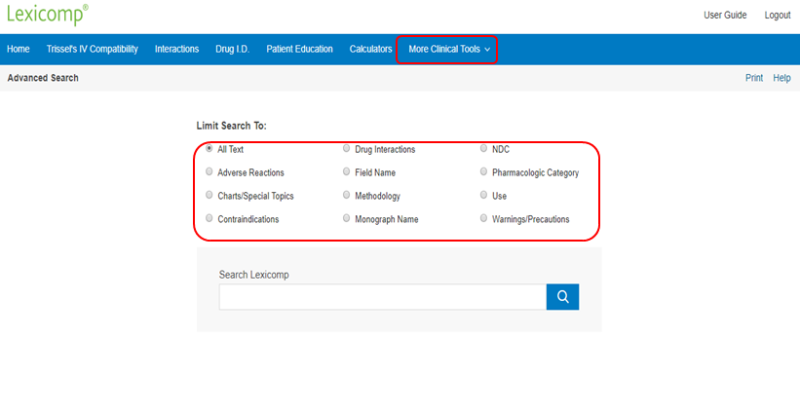The height and width of the screenshot is (411, 800).
Task: Select the All Text radio button
Action: tap(209, 149)
